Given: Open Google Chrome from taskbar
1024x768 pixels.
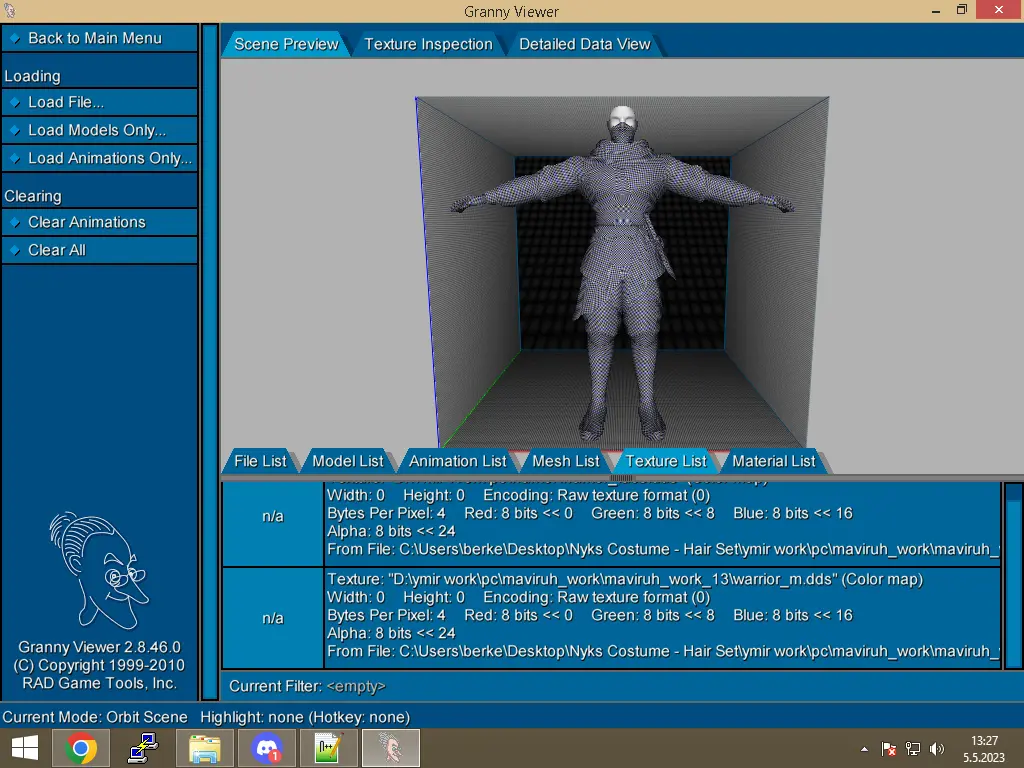Looking at the screenshot, I should click(81, 748).
